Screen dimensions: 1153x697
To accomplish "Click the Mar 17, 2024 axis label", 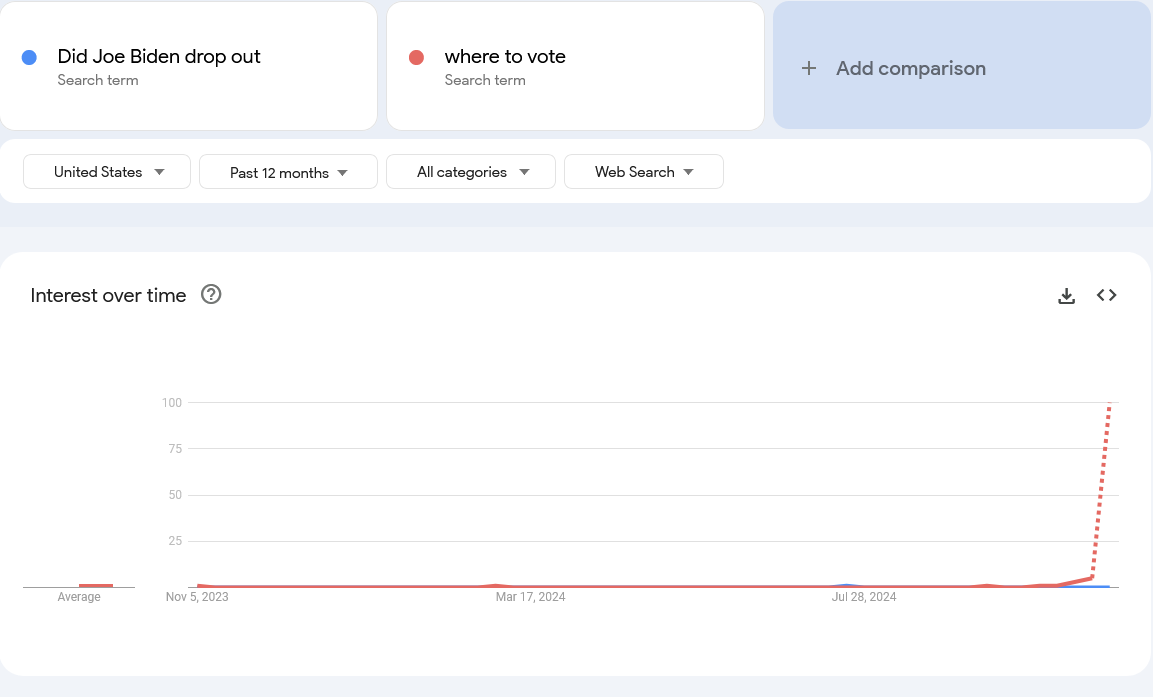I will [530, 597].
